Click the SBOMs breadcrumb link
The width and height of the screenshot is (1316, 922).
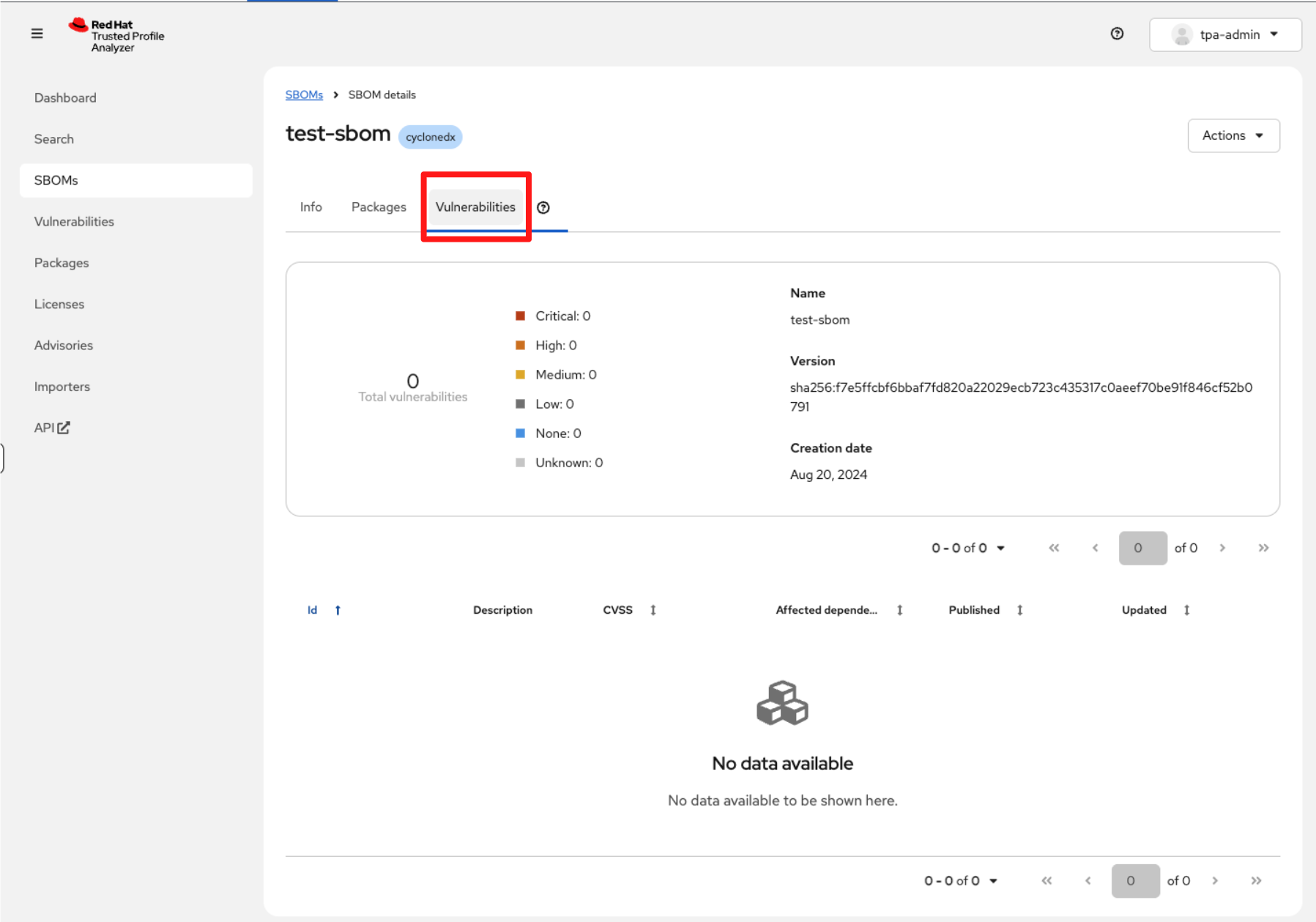304,95
